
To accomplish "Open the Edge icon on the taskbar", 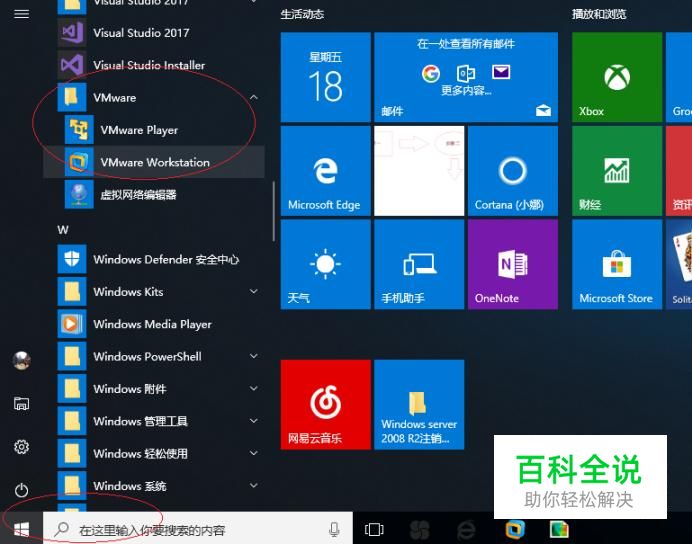I will coord(466,529).
